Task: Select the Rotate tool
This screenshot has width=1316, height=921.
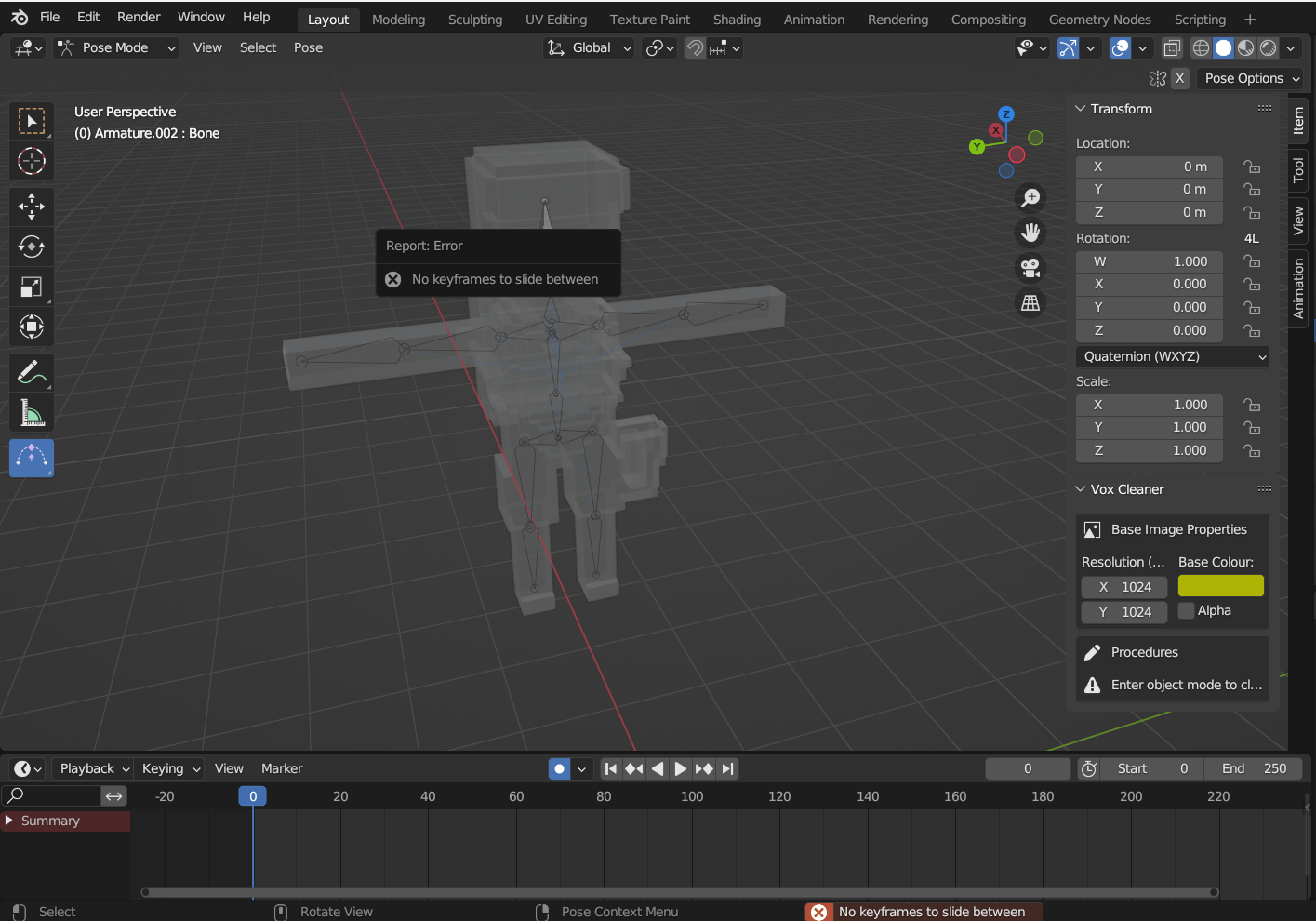Action: (x=32, y=247)
